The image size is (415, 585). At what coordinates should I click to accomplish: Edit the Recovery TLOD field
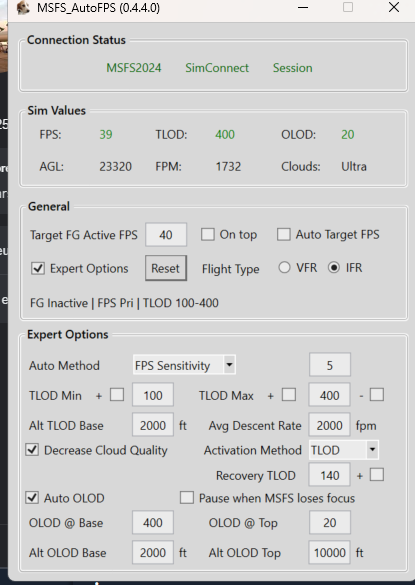330,475
